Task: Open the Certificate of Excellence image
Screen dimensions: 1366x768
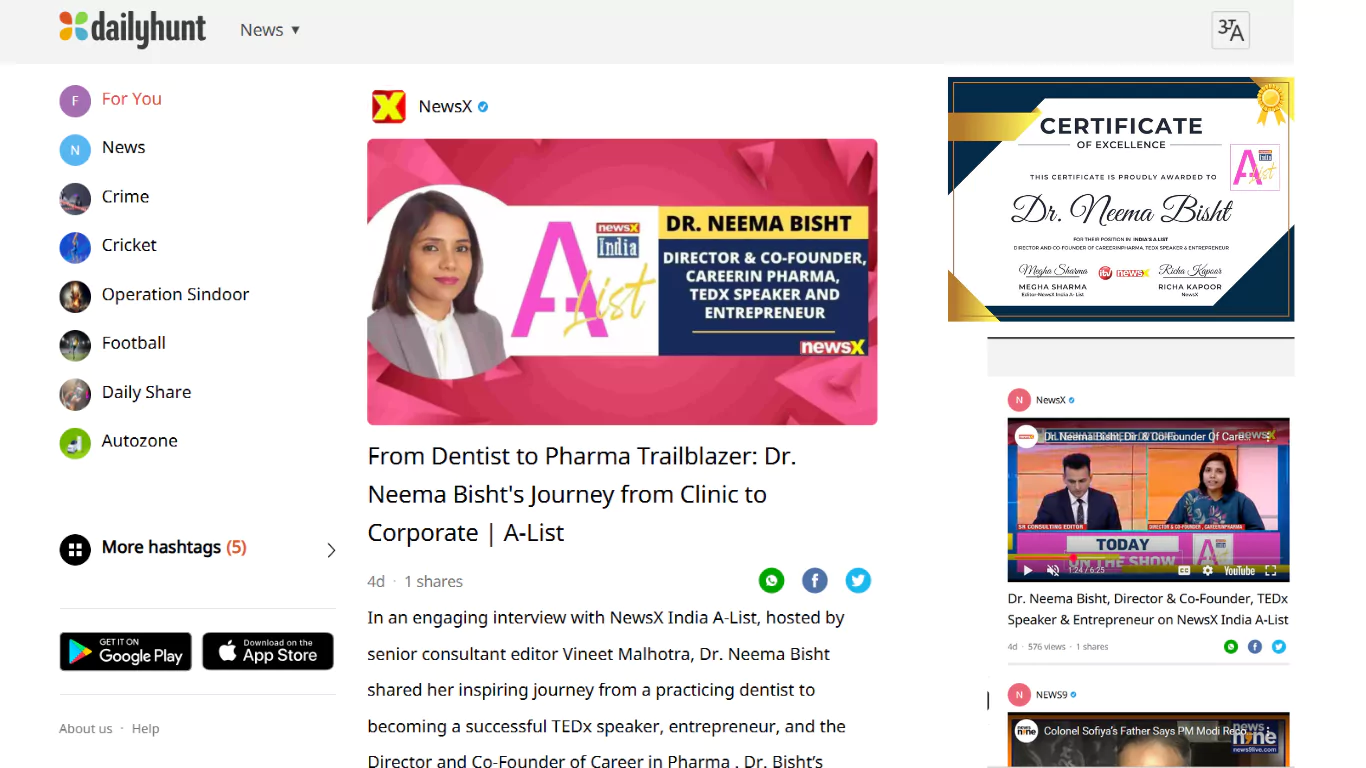Action: pos(1121,199)
